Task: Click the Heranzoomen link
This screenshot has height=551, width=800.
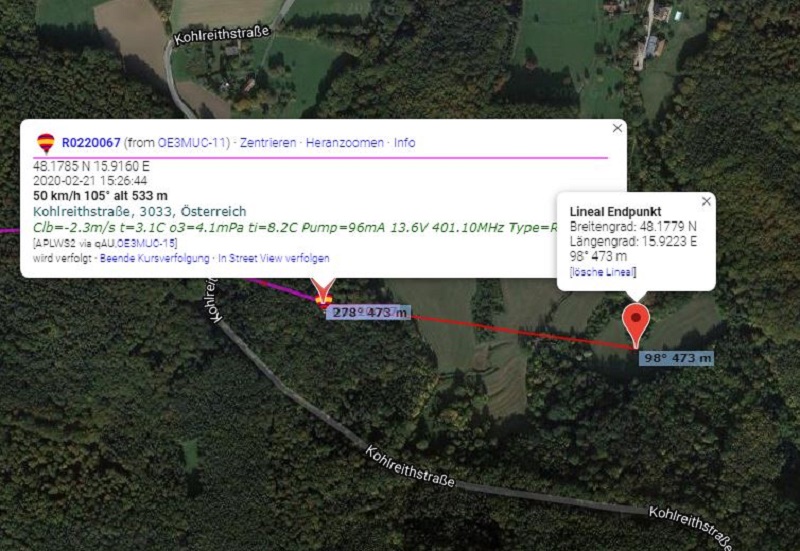Action: pos(345,143)
